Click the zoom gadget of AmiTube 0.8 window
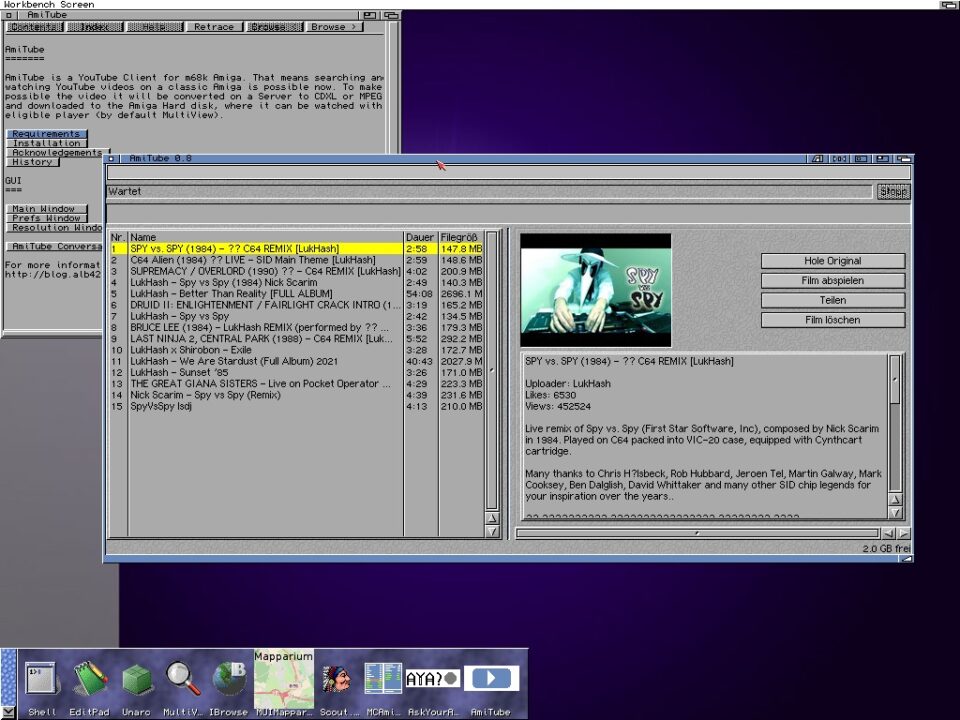 coord(882,159)
